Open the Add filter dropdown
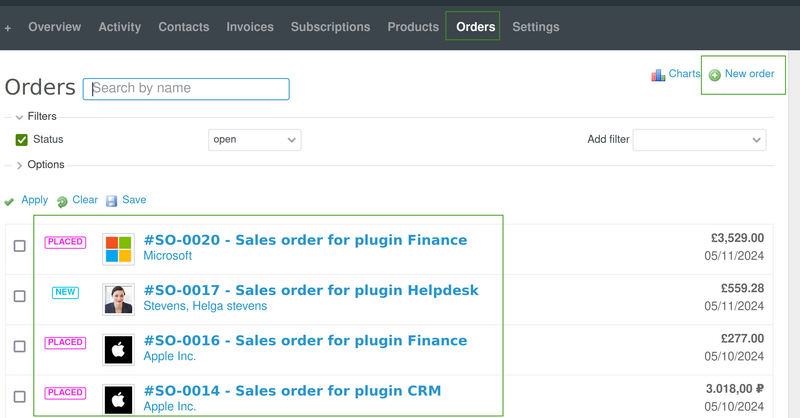800x418 pixels. [699, 140]
